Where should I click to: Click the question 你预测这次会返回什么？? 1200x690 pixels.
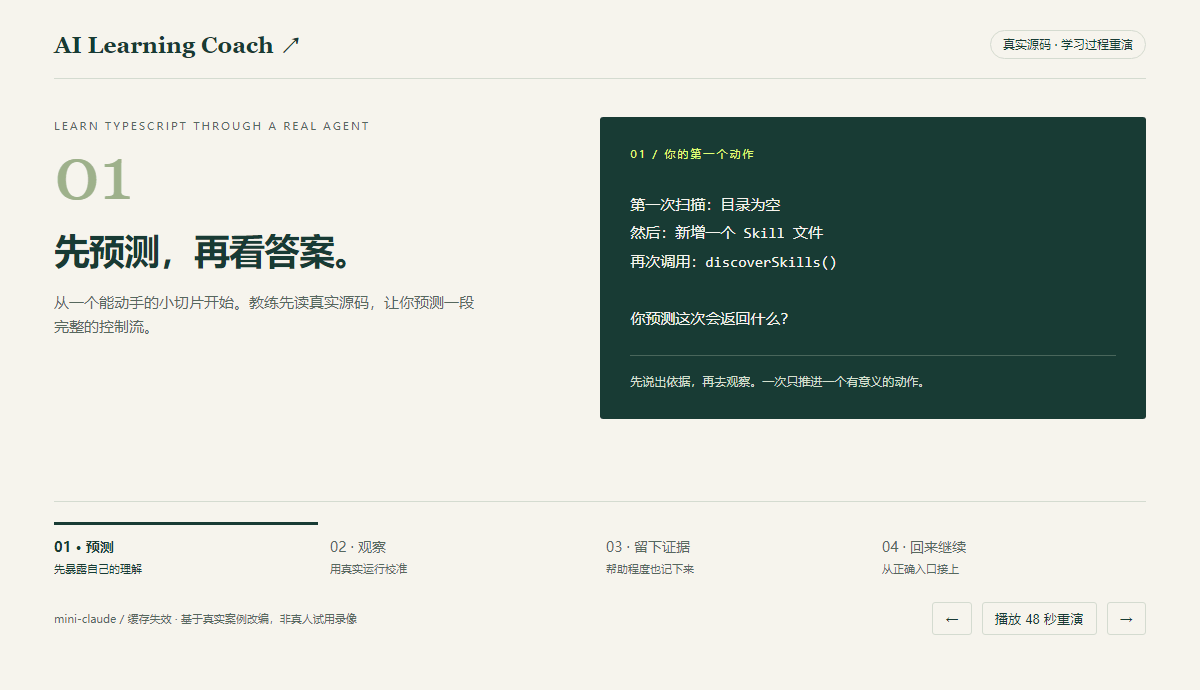709,319
